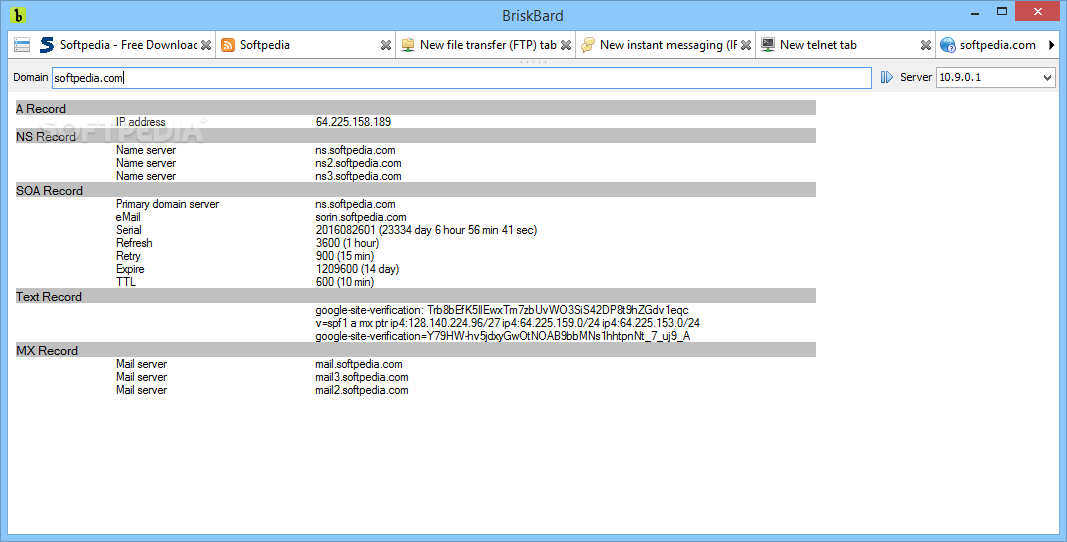Select the Text Record section header
The image size is (1067, 542).
pos(416,296)
